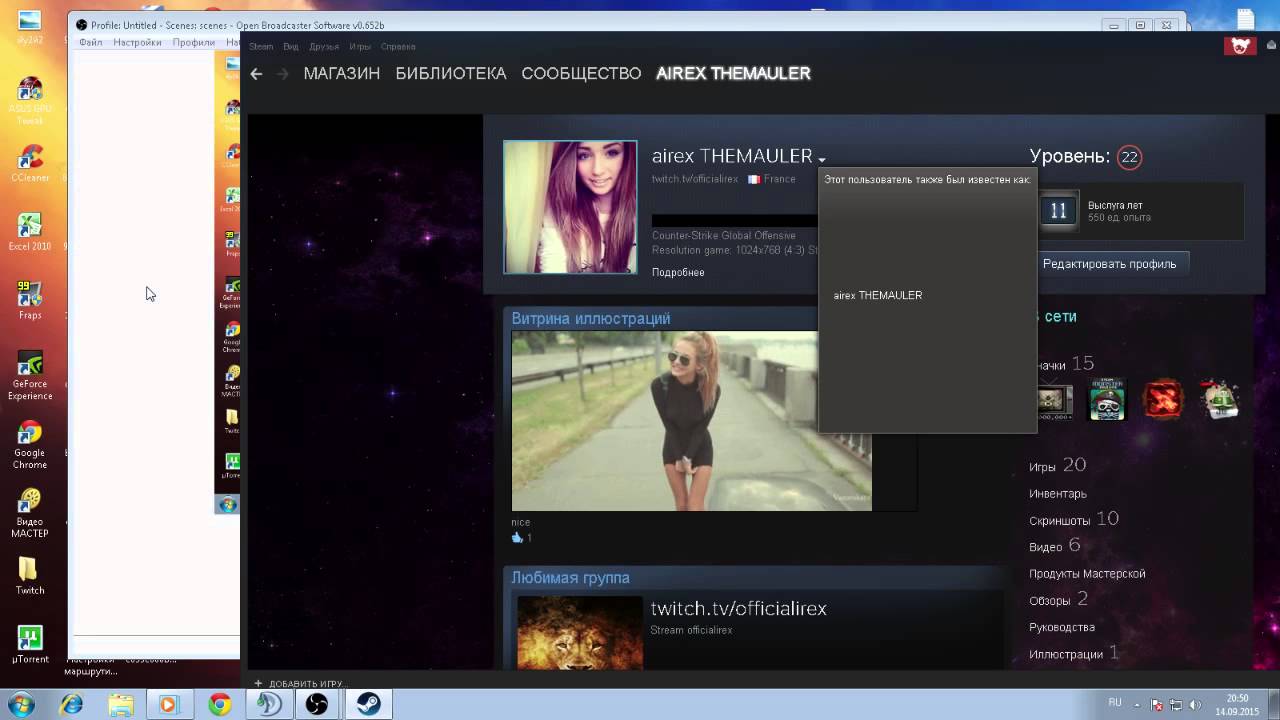The image size is (1280, 720).
Task: Open GeForce Experience desktop shortcut
Action: pyautogui.click(x=30, y=376)
